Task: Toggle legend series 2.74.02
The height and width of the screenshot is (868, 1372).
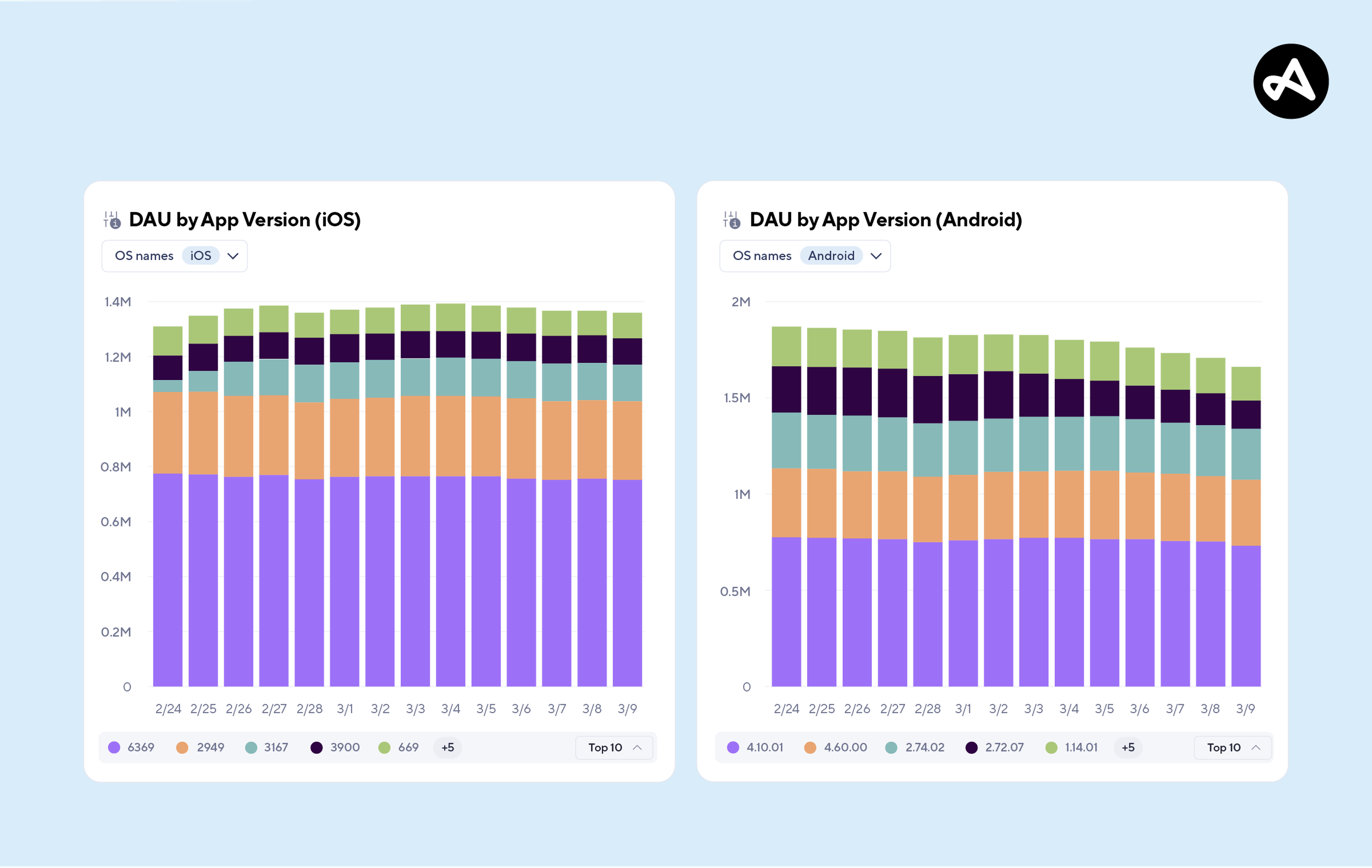Action: tap(915, 747)
